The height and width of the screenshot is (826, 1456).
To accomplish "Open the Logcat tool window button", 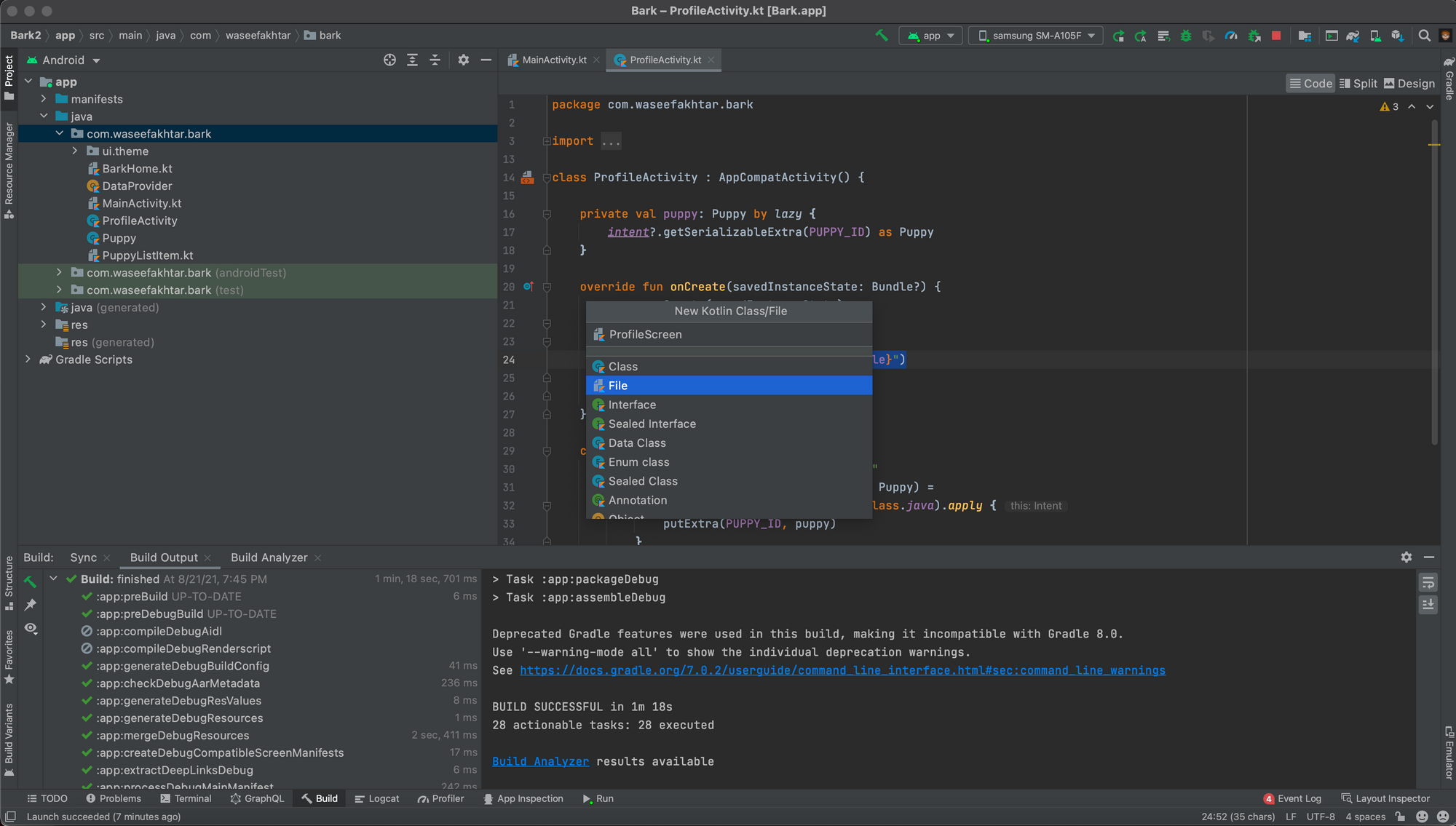I will [377, 798].
